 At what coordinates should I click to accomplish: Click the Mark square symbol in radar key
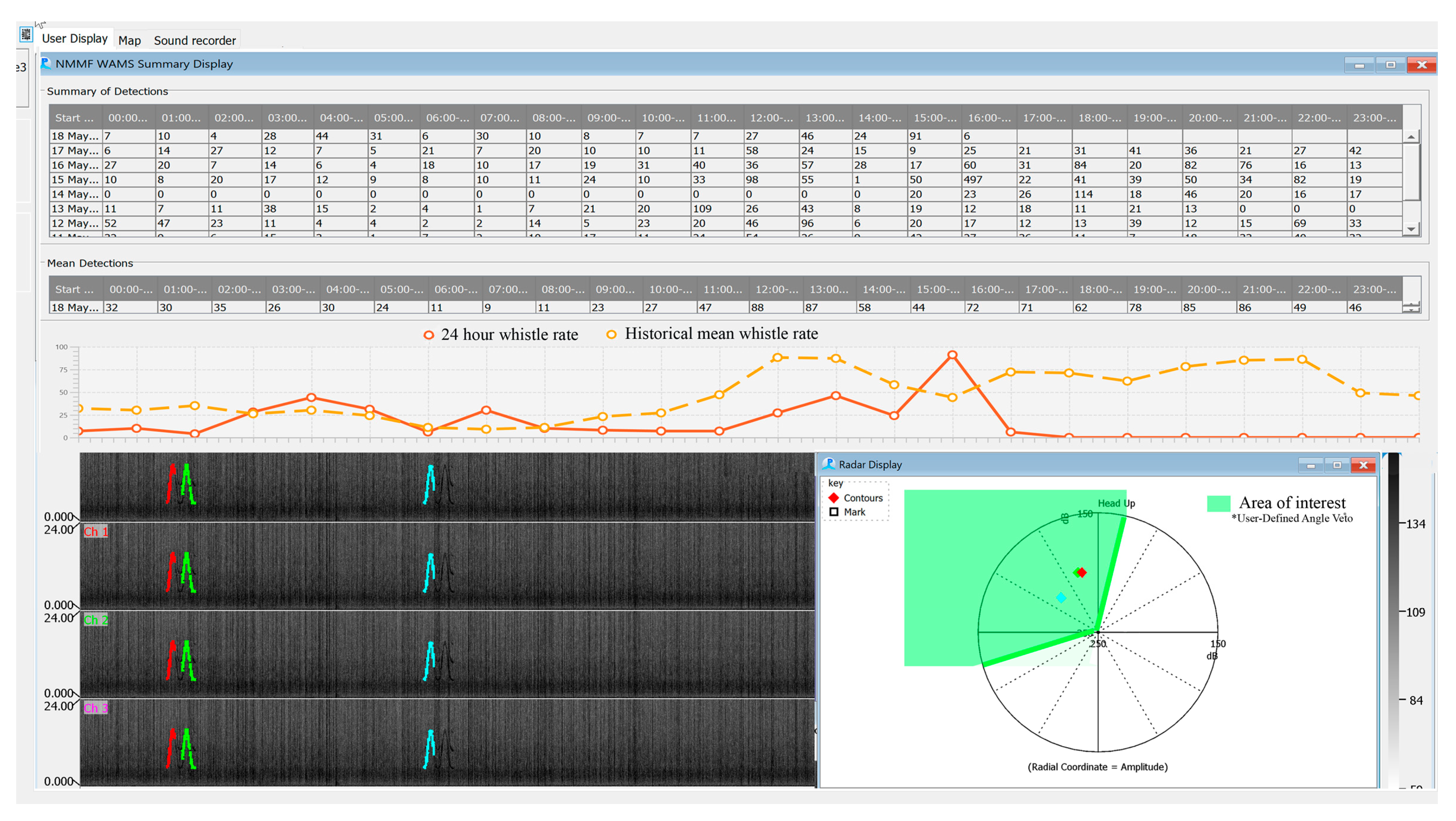pos(834,512)
